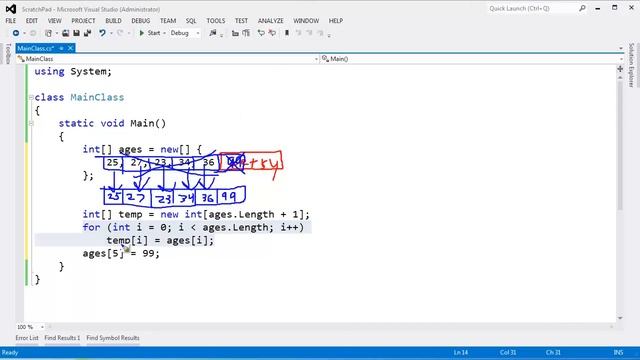
Task: Click the Navigate Forward toolbar icon
Action: pyautogui.click(x=33, y=33)
